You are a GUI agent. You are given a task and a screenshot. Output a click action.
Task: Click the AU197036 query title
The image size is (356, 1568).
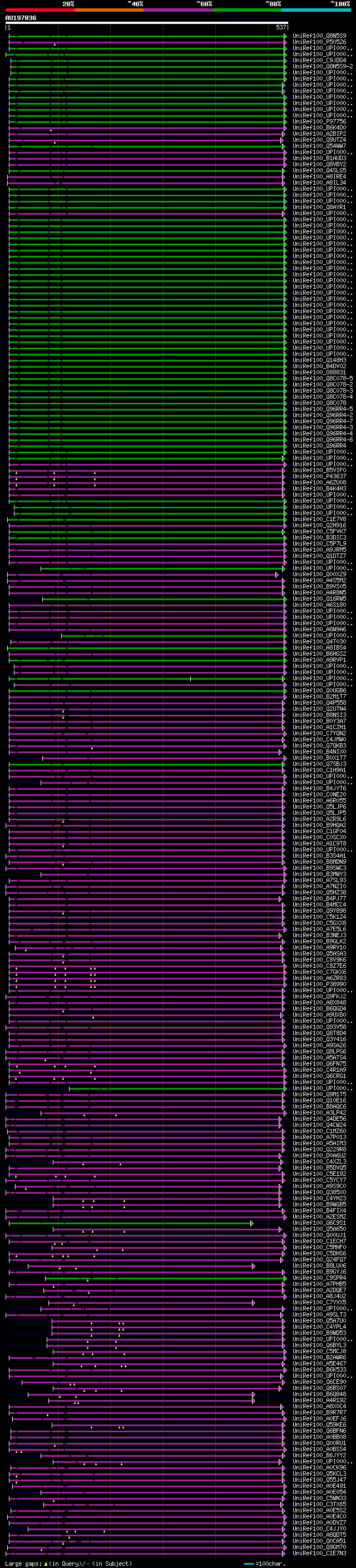click(x=21, y=18)
